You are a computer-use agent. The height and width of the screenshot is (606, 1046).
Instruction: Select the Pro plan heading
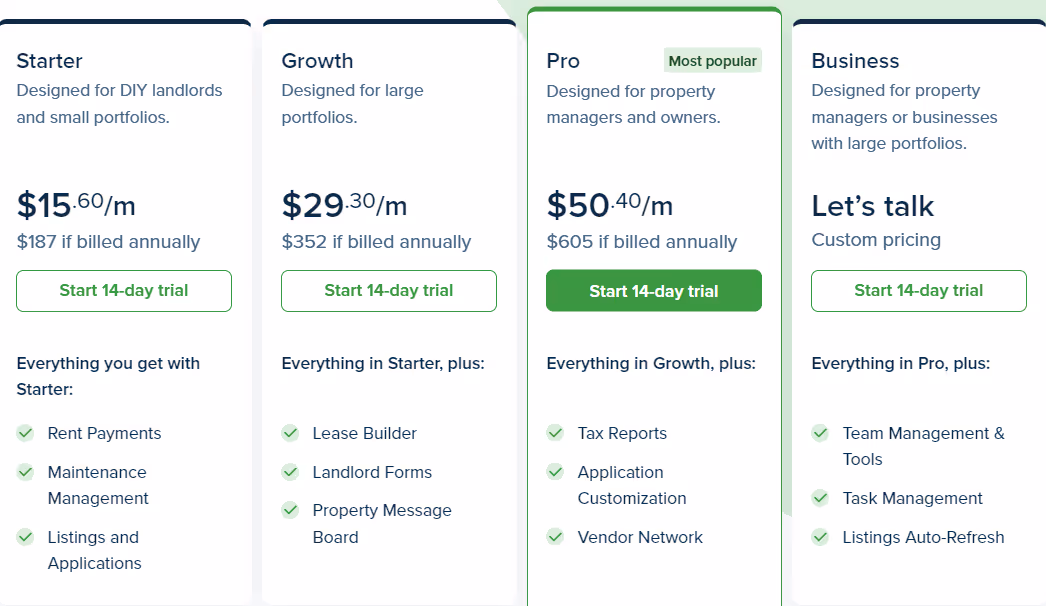(x=563, y=61)
